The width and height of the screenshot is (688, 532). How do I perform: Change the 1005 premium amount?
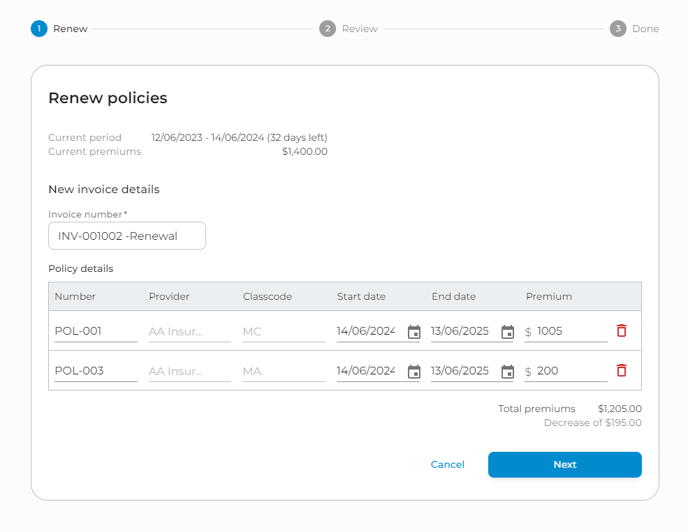[x=570, y=331]
